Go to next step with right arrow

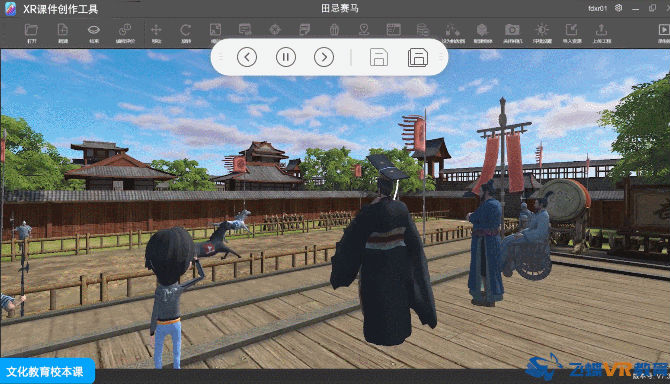(324, 57)
